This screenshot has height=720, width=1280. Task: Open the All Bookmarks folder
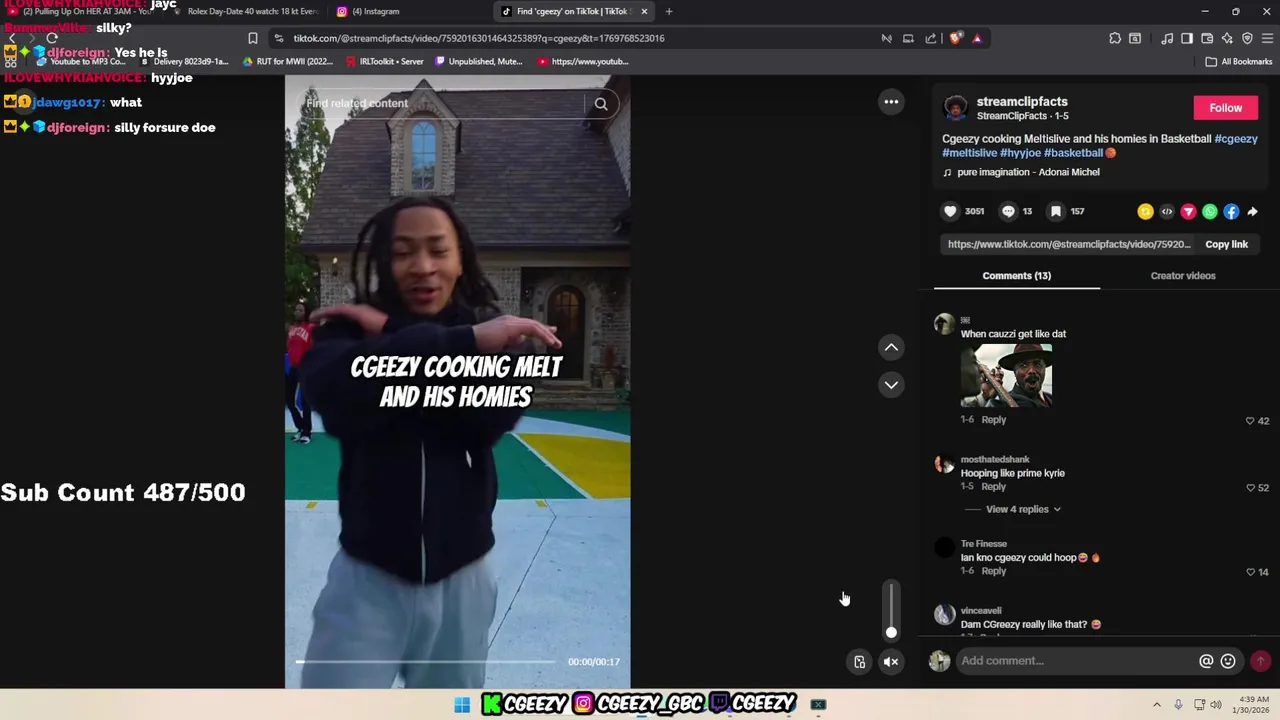(1238, 61)
